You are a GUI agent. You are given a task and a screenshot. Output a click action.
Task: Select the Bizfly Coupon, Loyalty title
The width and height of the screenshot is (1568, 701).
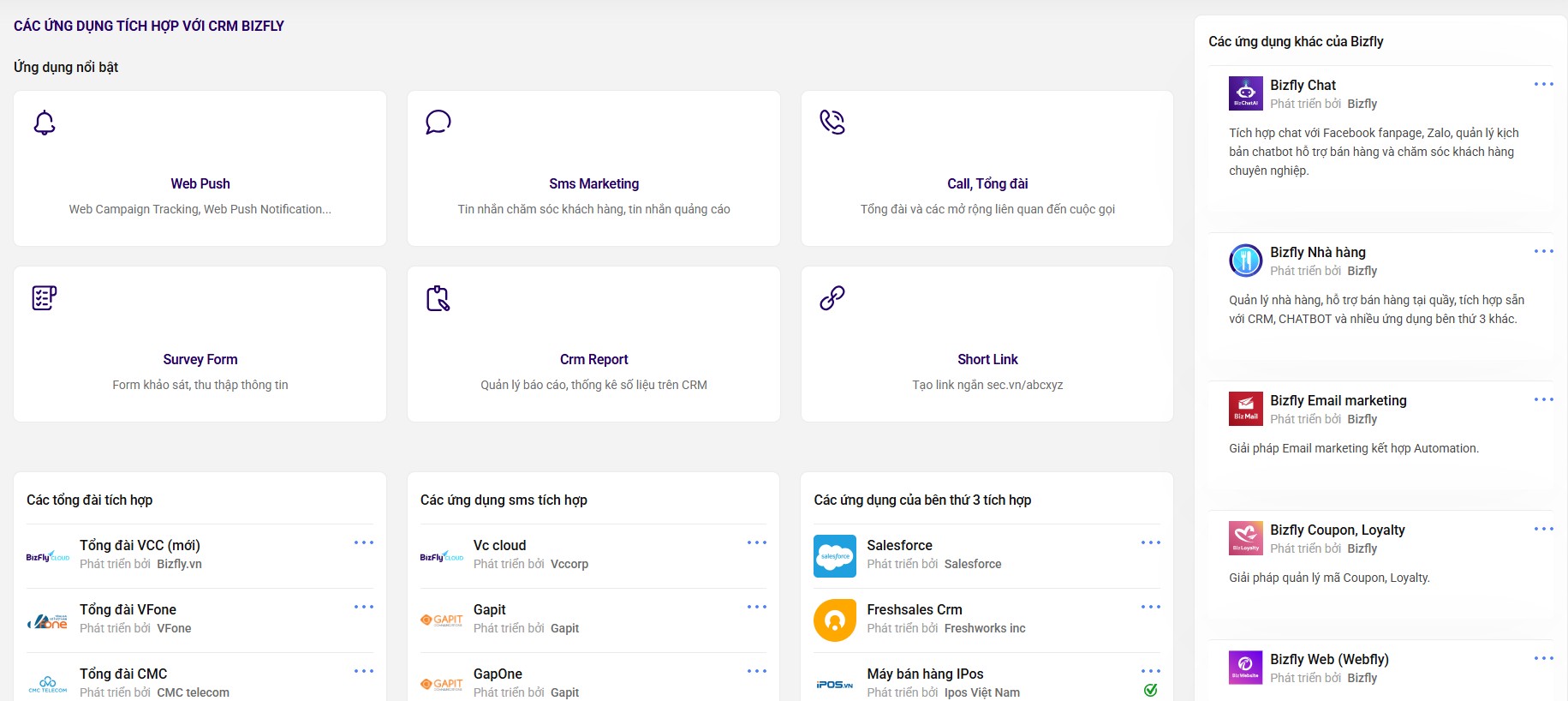click(1337, 530)
